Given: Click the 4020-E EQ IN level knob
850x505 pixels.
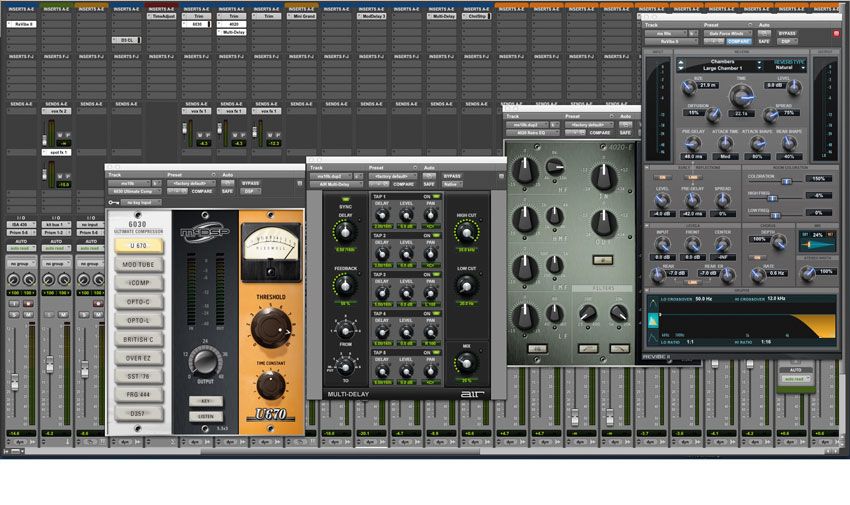Looking at the screenshot, I should (x=603, y=177).
